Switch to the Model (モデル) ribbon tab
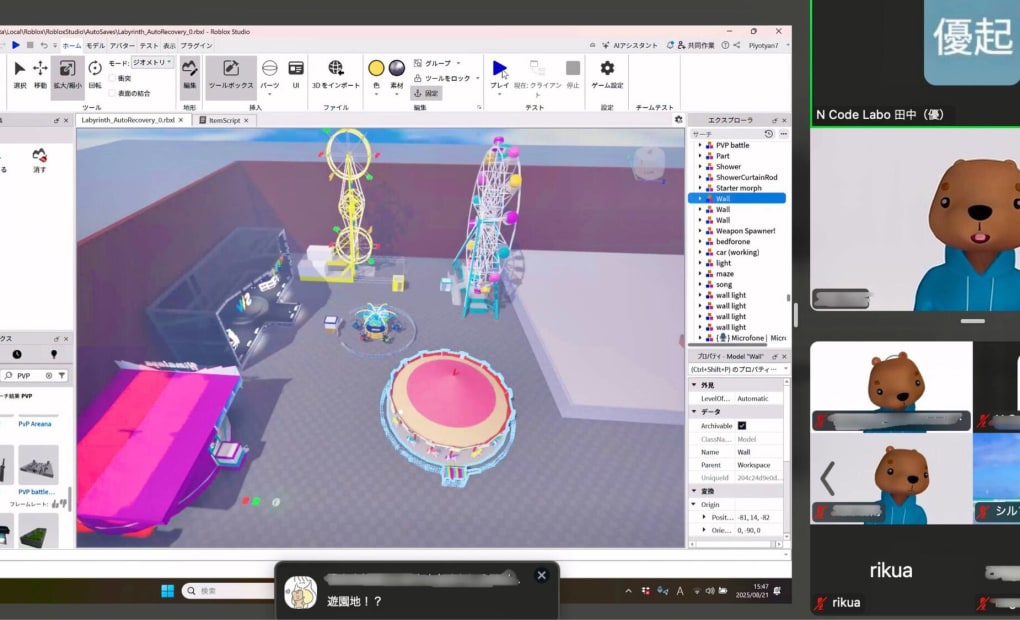The height and width of the screenshot is (620, 1020). [x=95, y=46]
